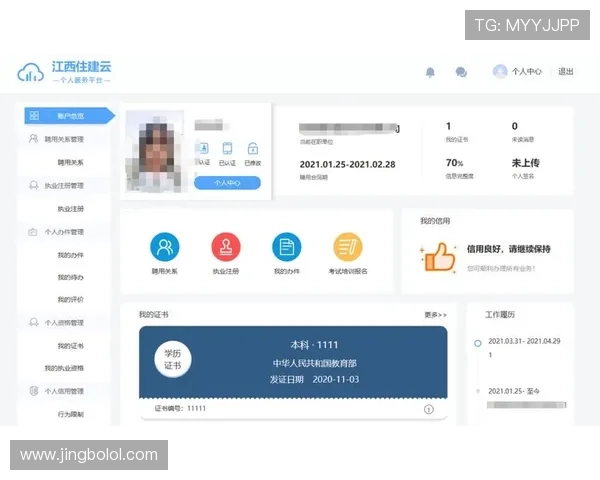Screen dimensions: 600x480
Task: Open 聘用关系 submenu item in sidebar
Action: pyautogui.click(x=70, y=162)
